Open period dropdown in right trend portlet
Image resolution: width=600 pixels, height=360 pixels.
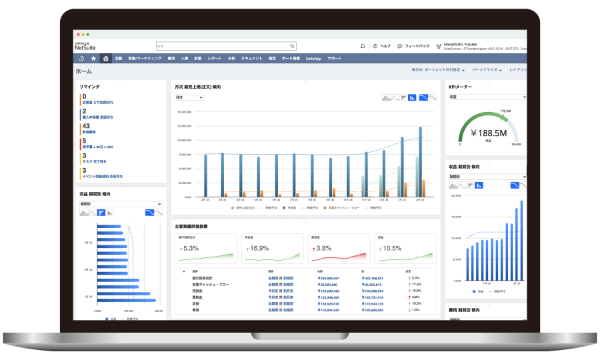coord(488,177)
